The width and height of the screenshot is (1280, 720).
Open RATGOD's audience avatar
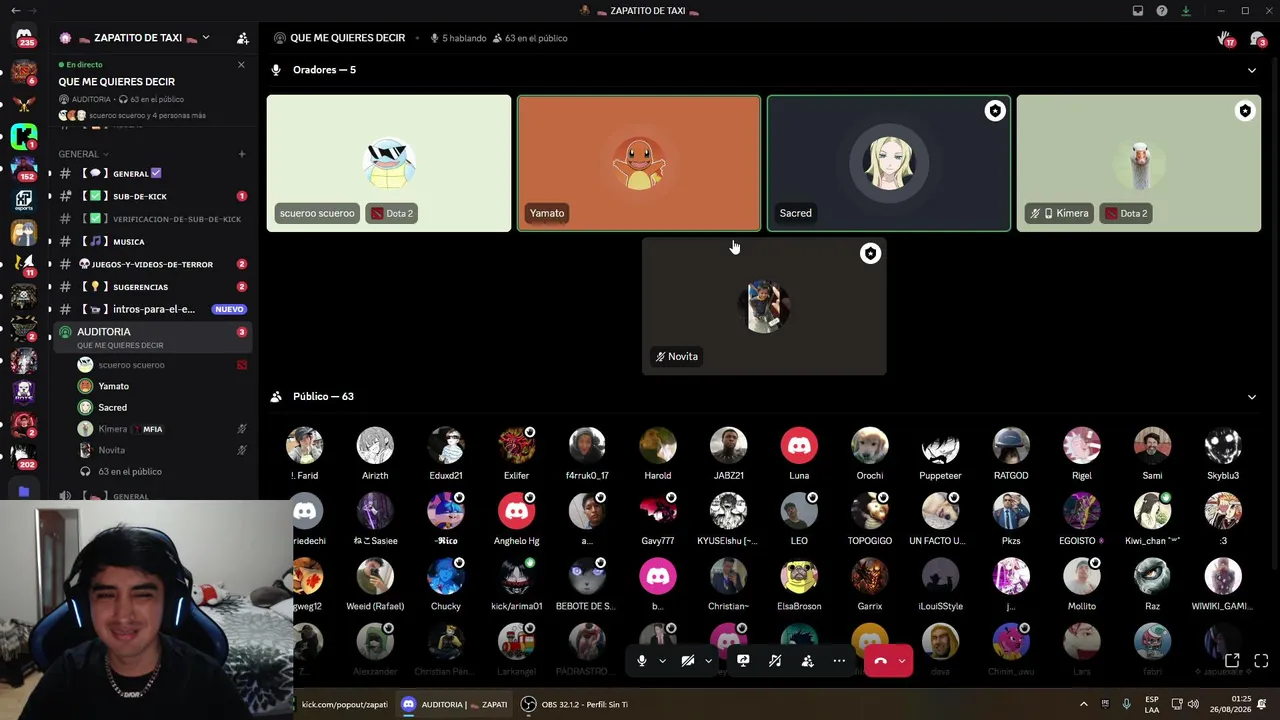1011,446
